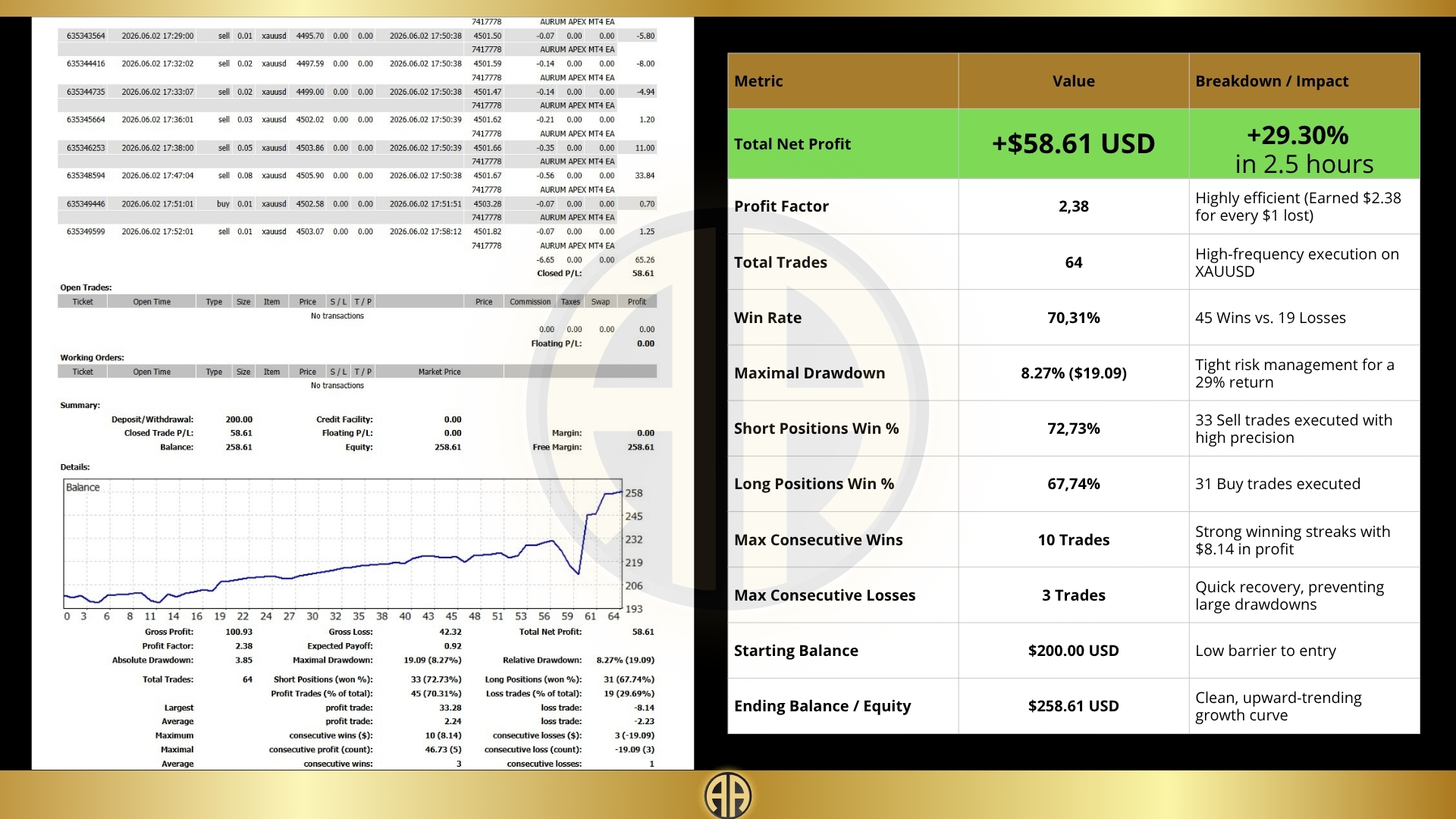Click the "Working Orders:" section heading
The height and width of the screenshot is (819, 1456).
coord(92,357)
